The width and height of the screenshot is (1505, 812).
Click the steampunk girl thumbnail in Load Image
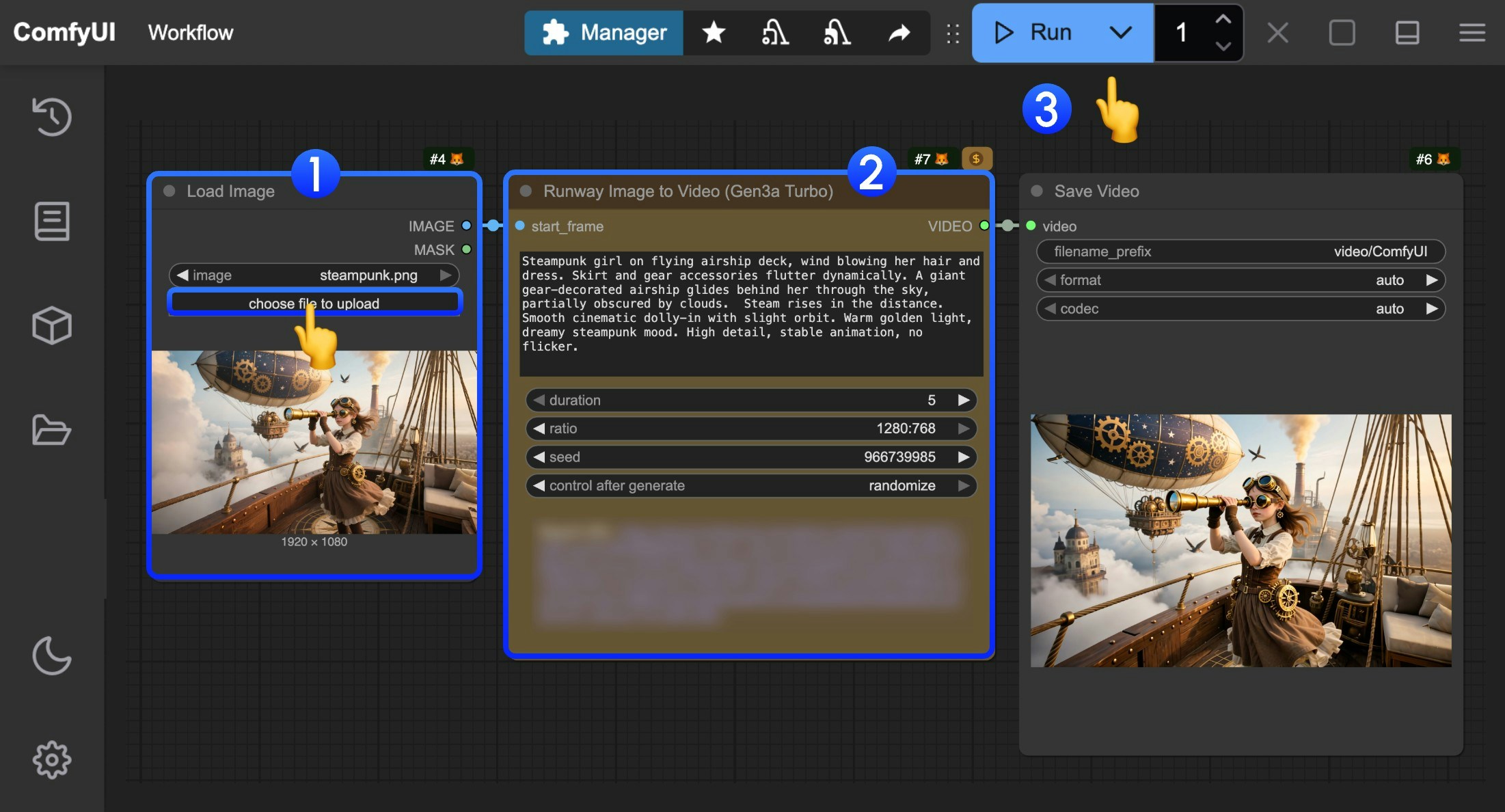(314, 444)
